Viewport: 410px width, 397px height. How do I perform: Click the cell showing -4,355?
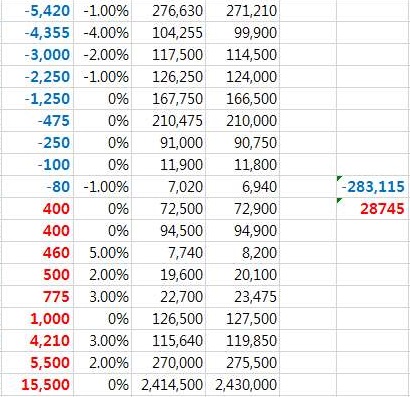[37, 33]
